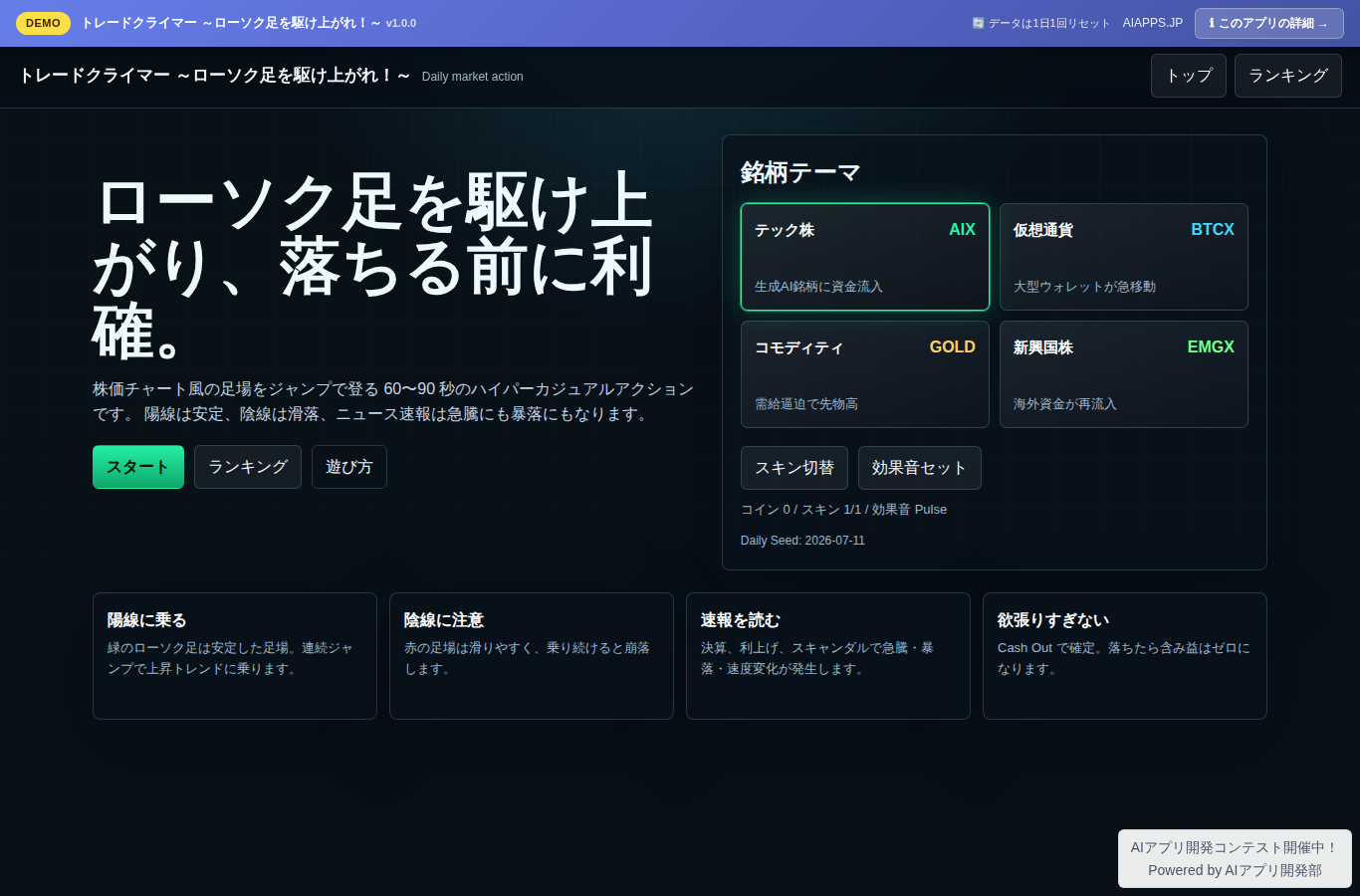
Task: Open このアプリの詳細 app details button
Action: pos(1269,23)
